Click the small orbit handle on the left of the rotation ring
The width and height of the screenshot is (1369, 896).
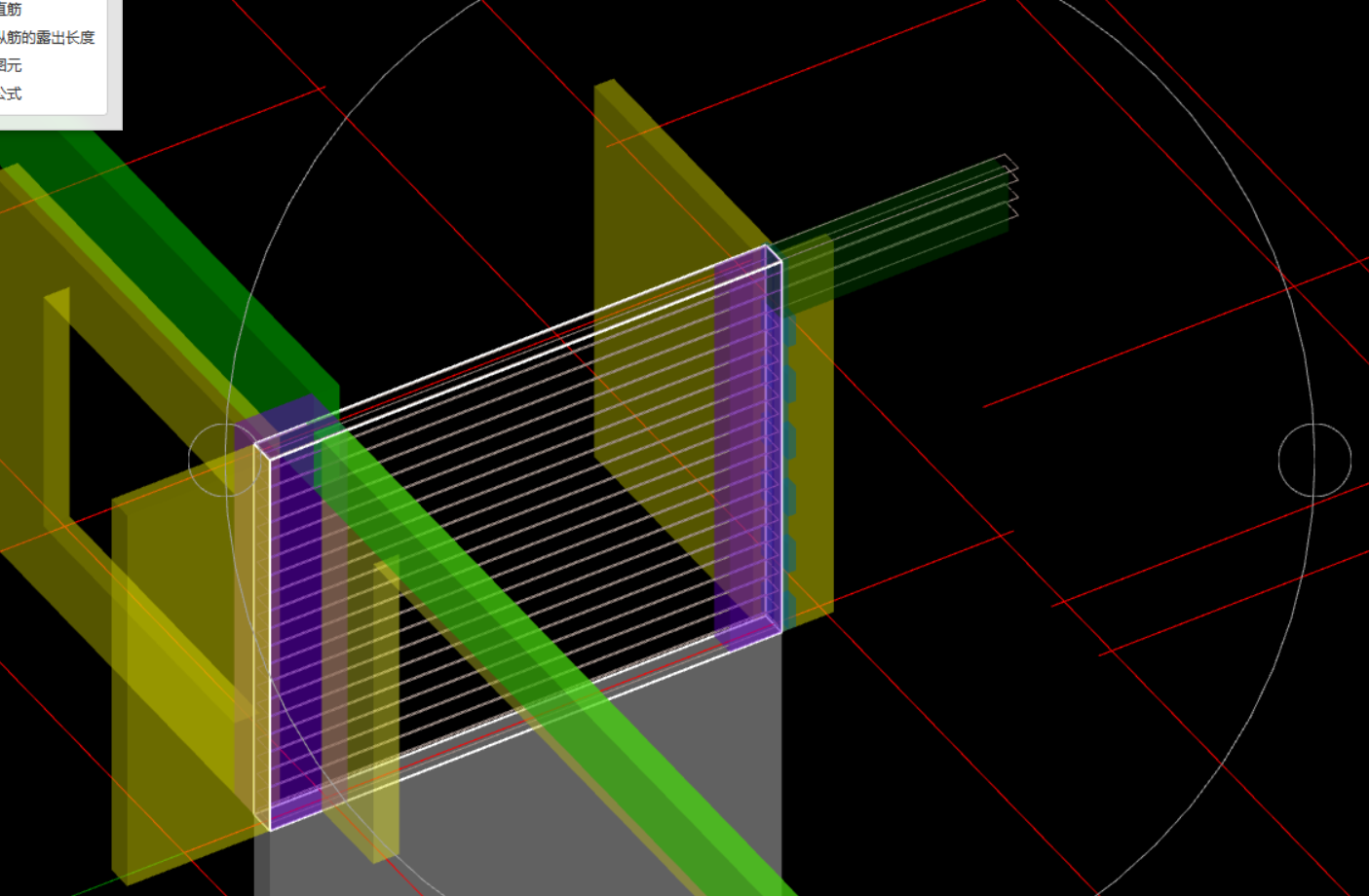tap(225, 459)
